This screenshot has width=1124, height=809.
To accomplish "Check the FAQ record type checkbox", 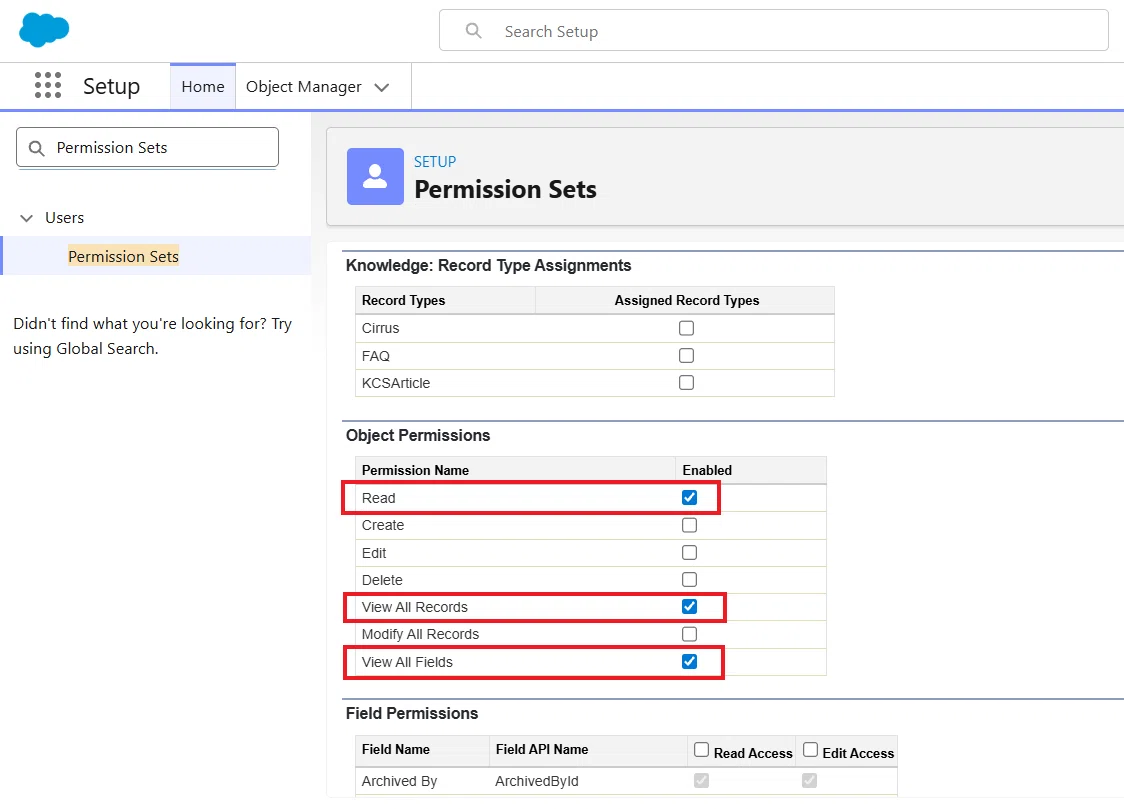I will [686, 355].
